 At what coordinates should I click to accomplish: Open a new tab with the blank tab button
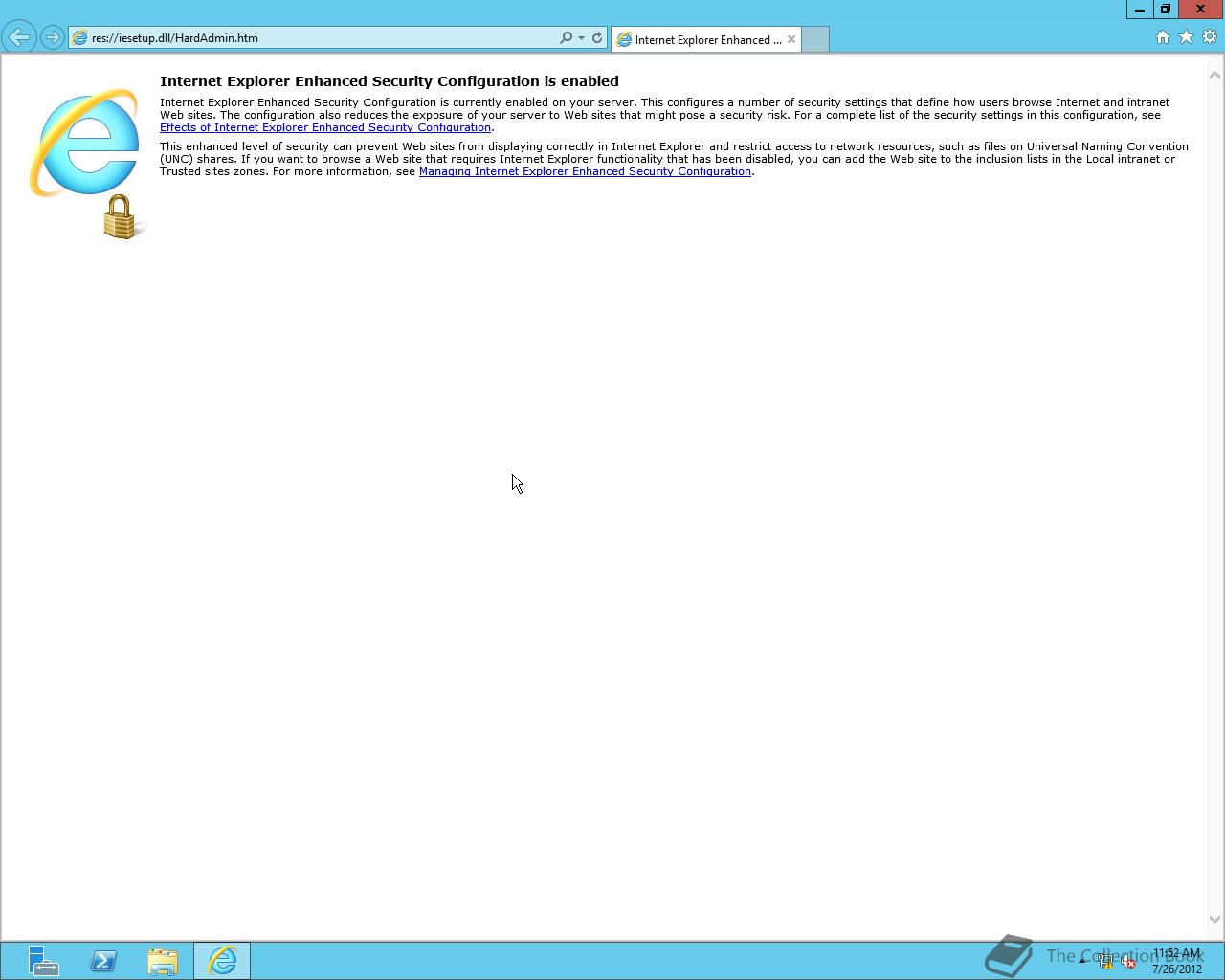click(x=814, y=39)
